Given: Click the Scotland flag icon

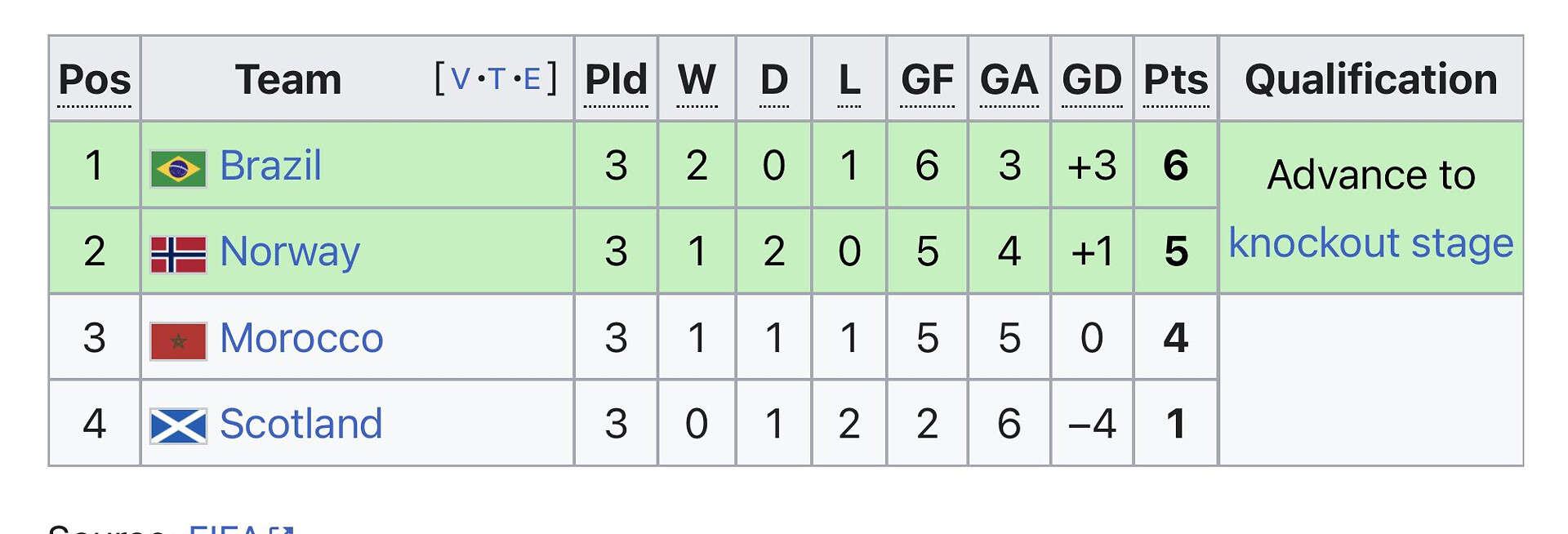Looking at the screenshot, I should coord(178,426).
